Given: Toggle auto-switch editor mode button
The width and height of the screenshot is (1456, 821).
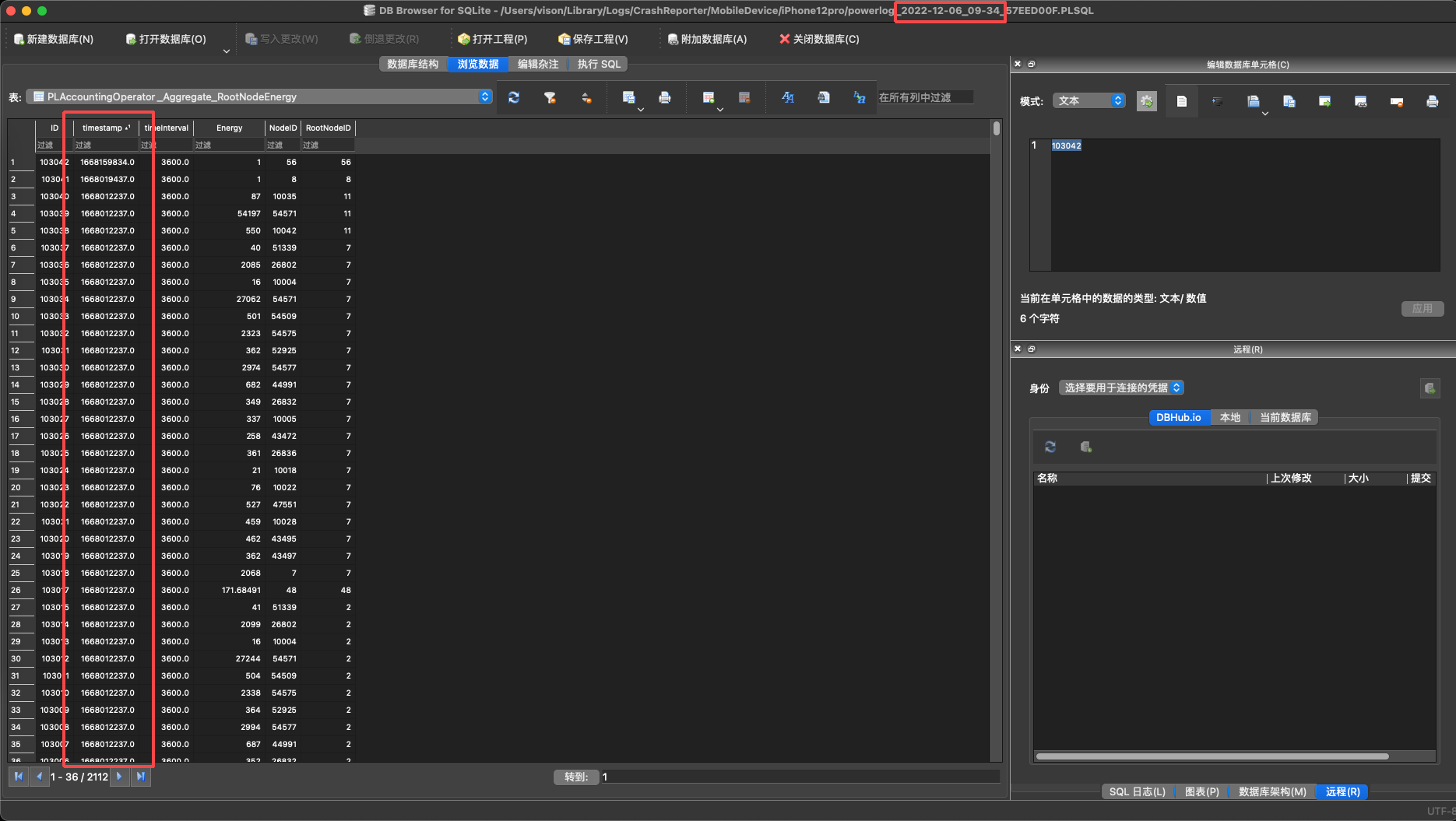Looking at the screenshot, I should click(1146, 101).
